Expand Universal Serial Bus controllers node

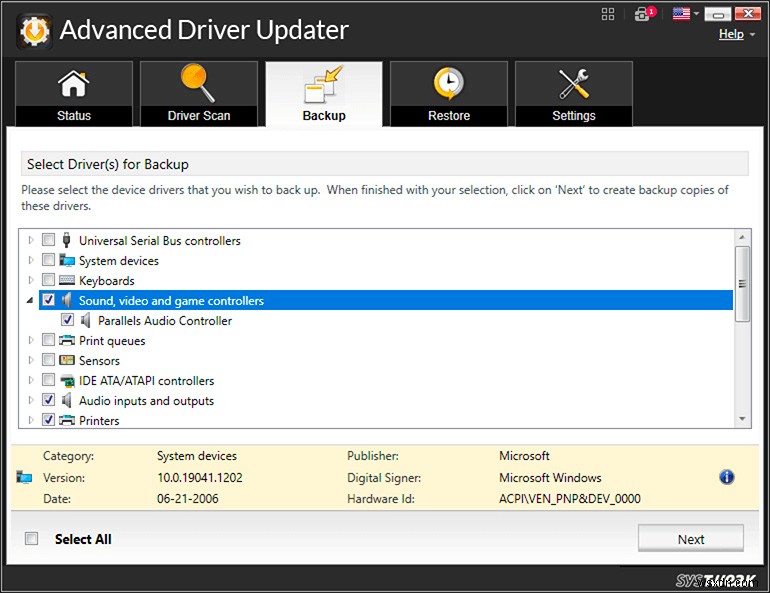pyautogui.click(x=31, y=240)
